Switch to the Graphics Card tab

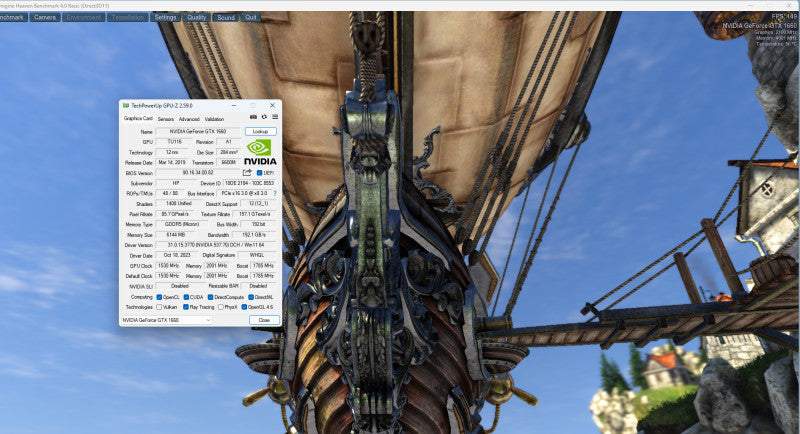pos(138,118)
